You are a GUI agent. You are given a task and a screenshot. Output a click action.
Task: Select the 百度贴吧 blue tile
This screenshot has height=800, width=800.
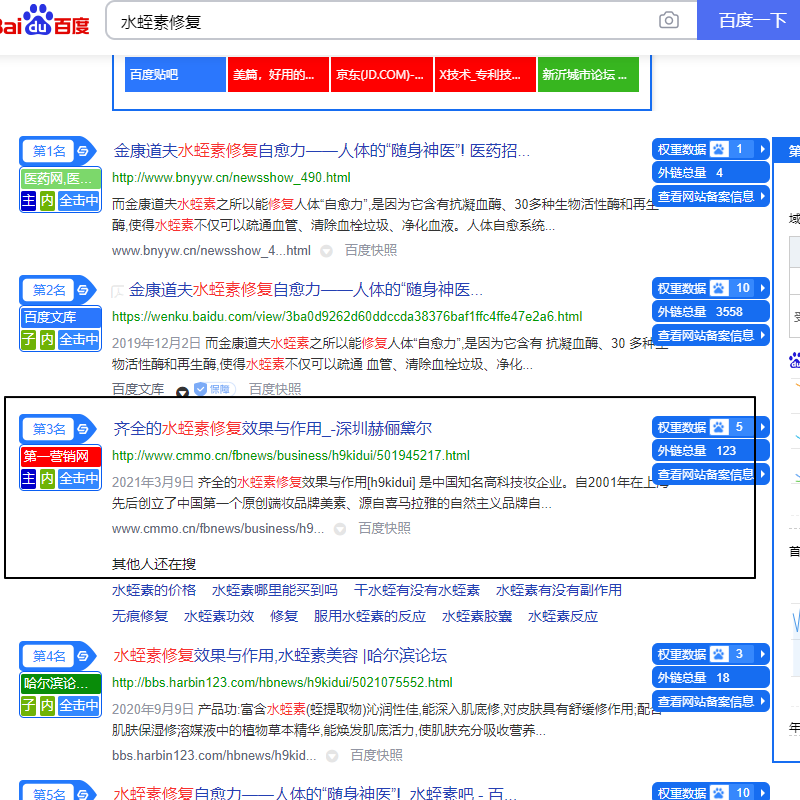[x=175, y=74]
